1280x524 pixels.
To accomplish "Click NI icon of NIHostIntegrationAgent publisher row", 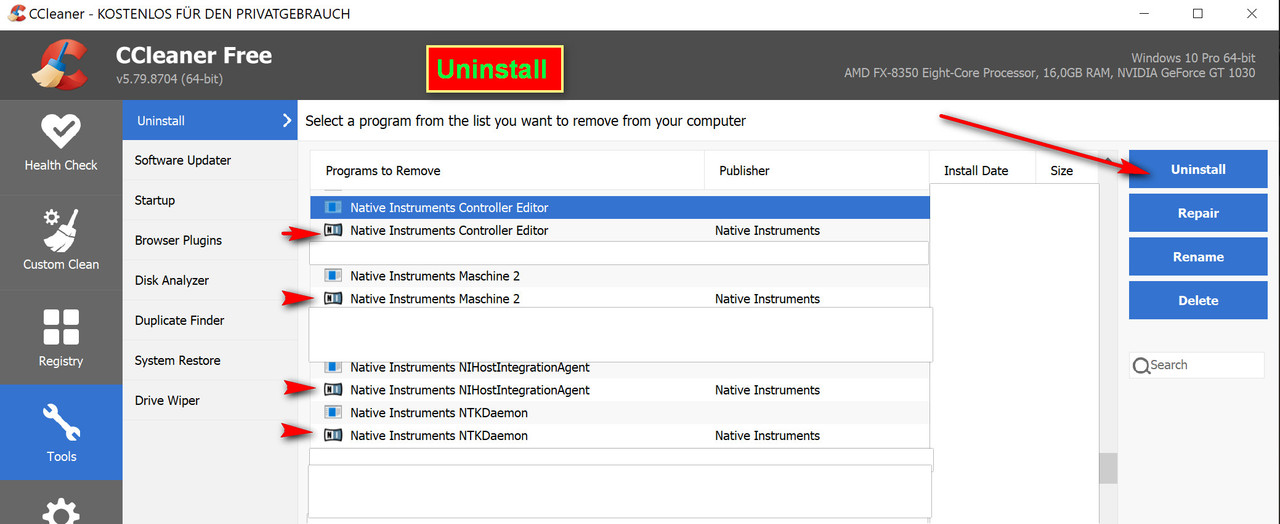I will pos(333,390).
